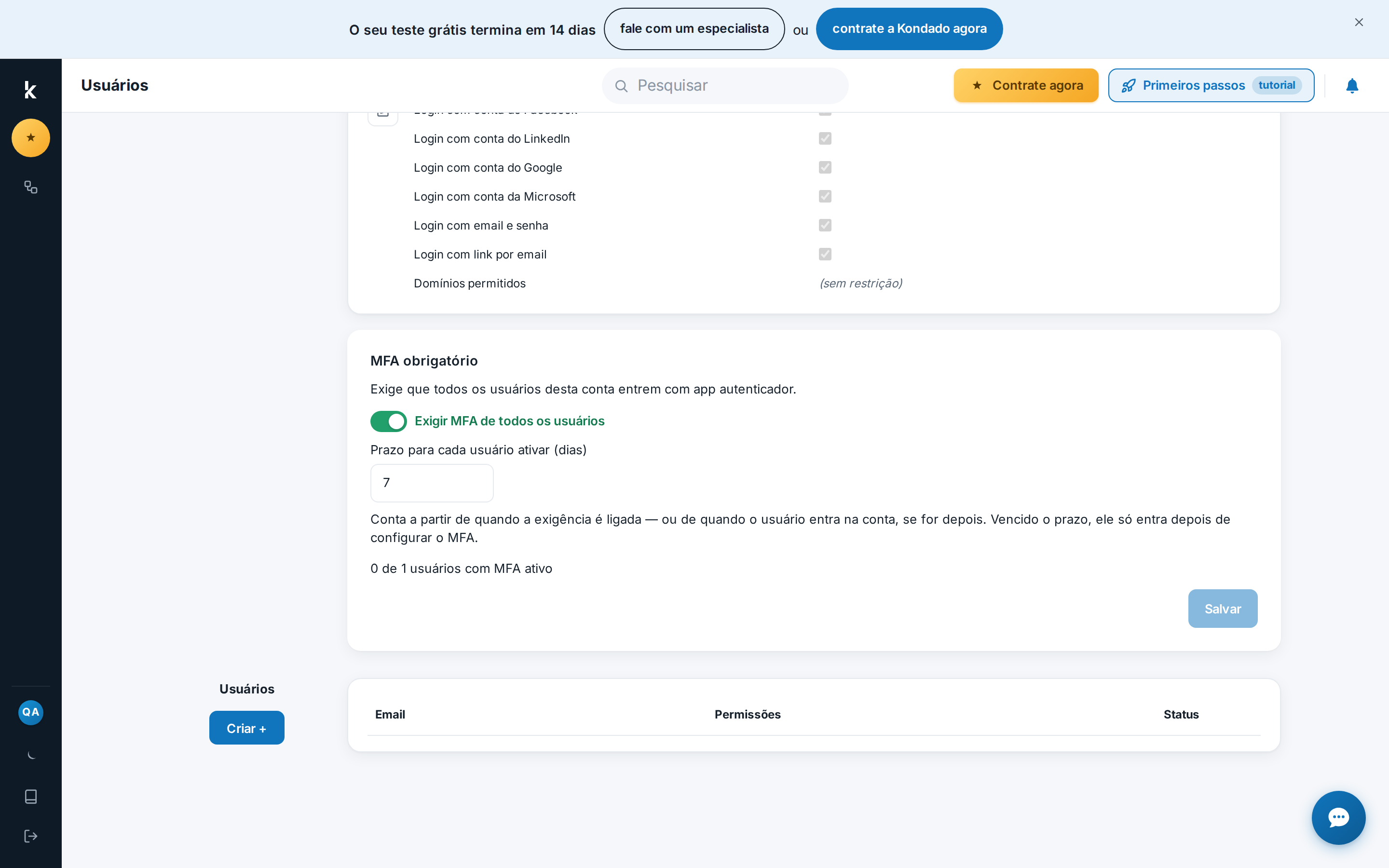
Task: Click the Salvar button
Action: (1223, 609)
